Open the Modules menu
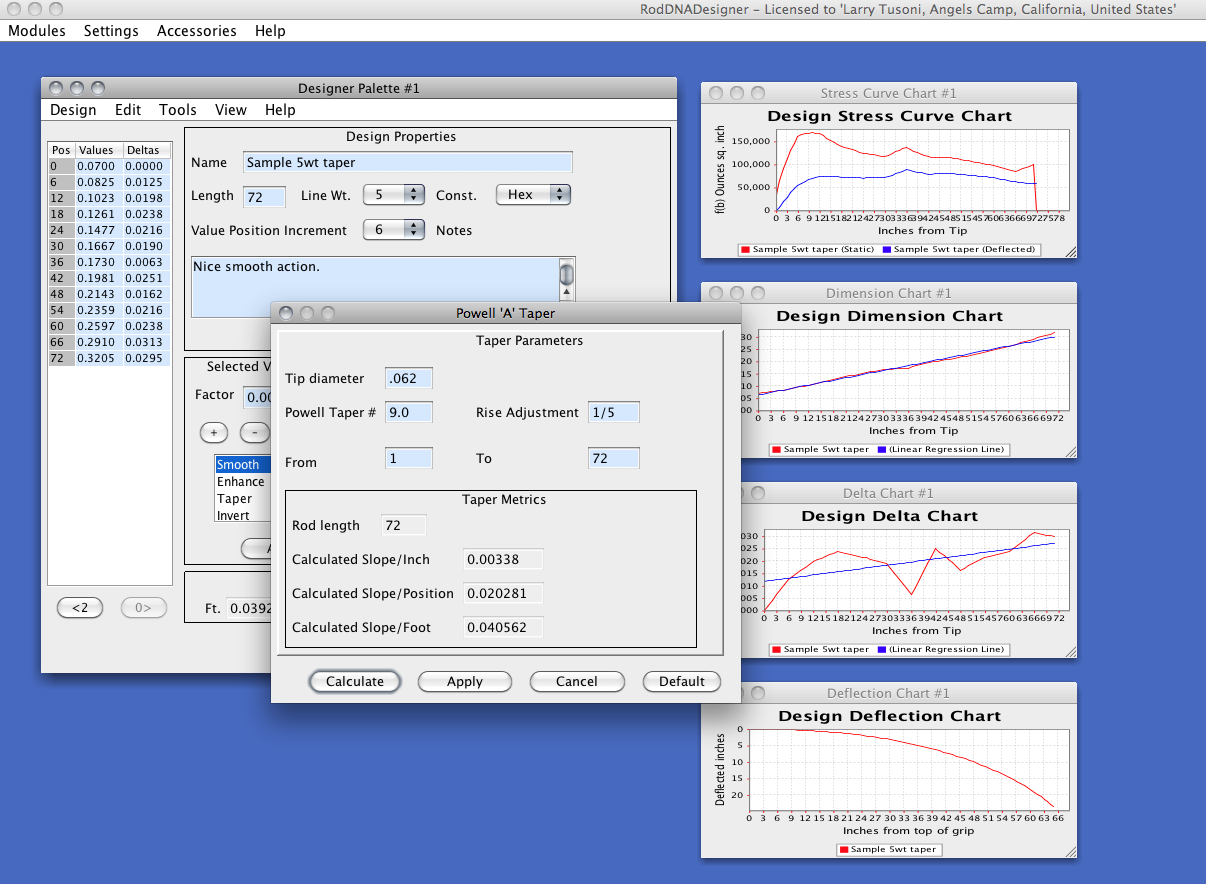The image size is (1206, 884). pyautogui.click(x=37, y=31)
